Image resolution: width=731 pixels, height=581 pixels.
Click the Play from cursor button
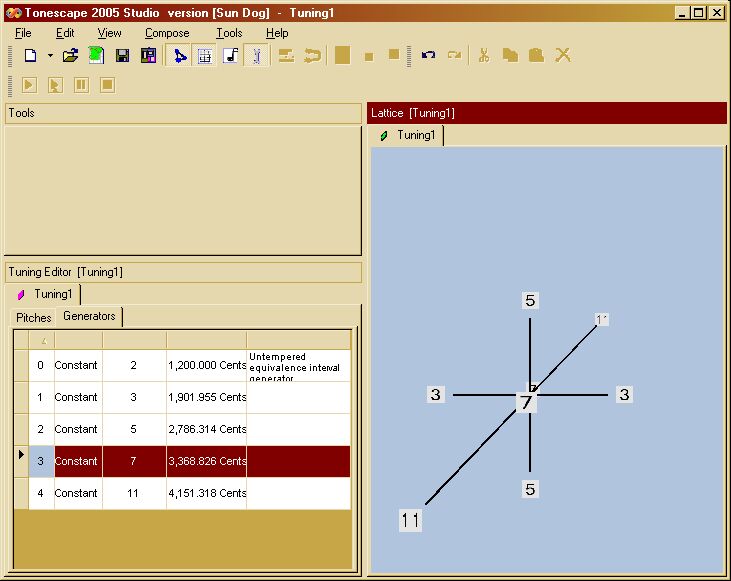pos(55,85)
